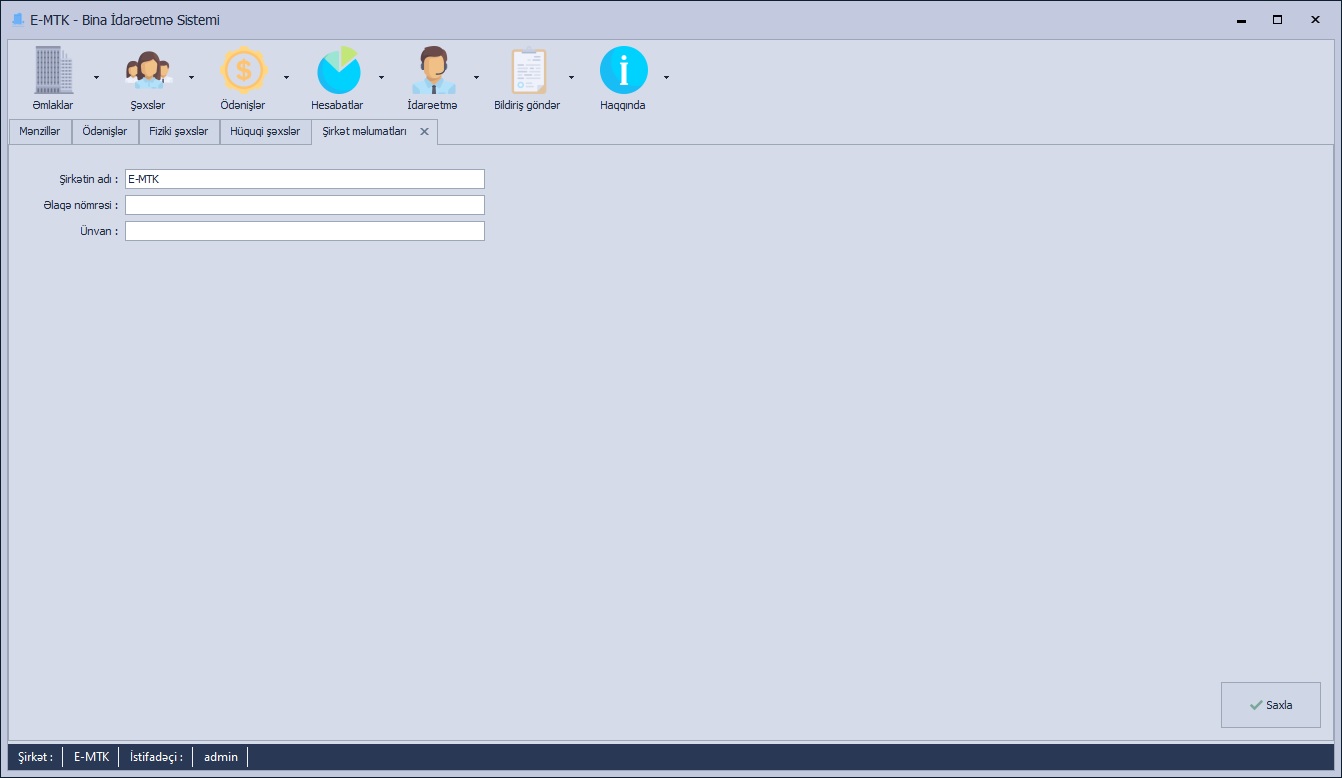Expand the Ödənişlər dropdown arrow
This screenshot has width=1342, height=778.
point(286,77)
